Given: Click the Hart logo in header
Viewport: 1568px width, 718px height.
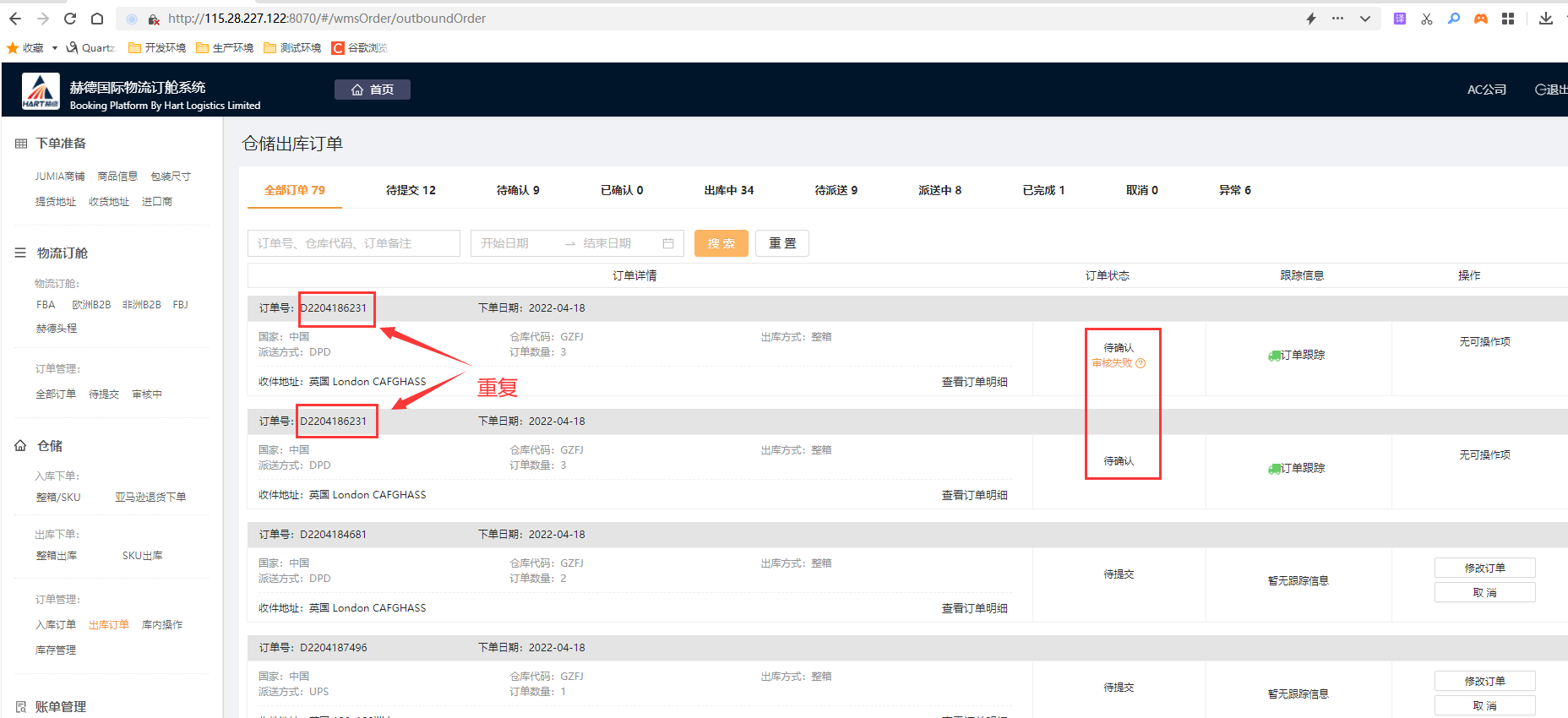Looking at the screenshot, I should pyautogui.click(x=41, y=91).
